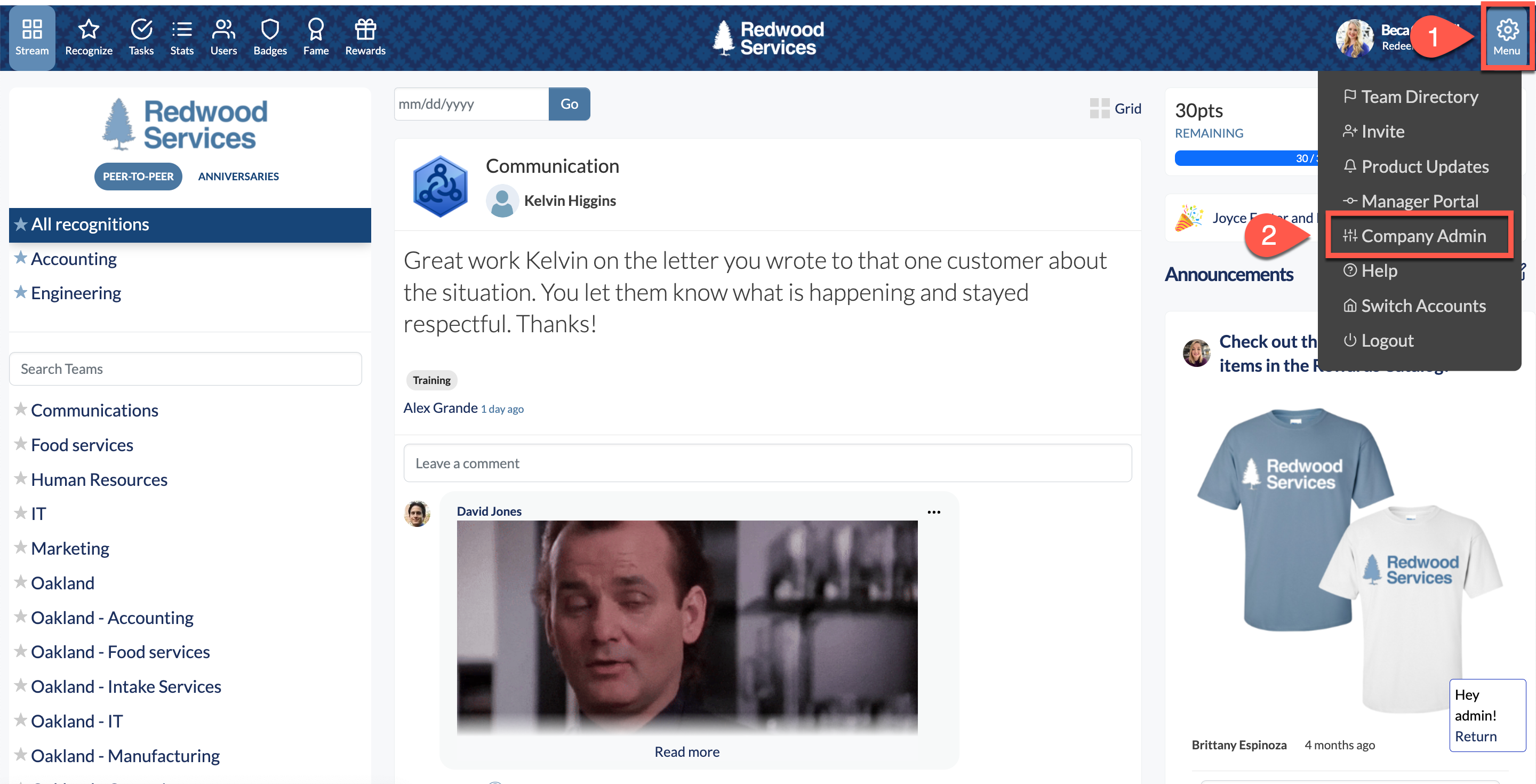The image size is (1536, 784).
Task: Click the Go button
Action: point(569,104)
